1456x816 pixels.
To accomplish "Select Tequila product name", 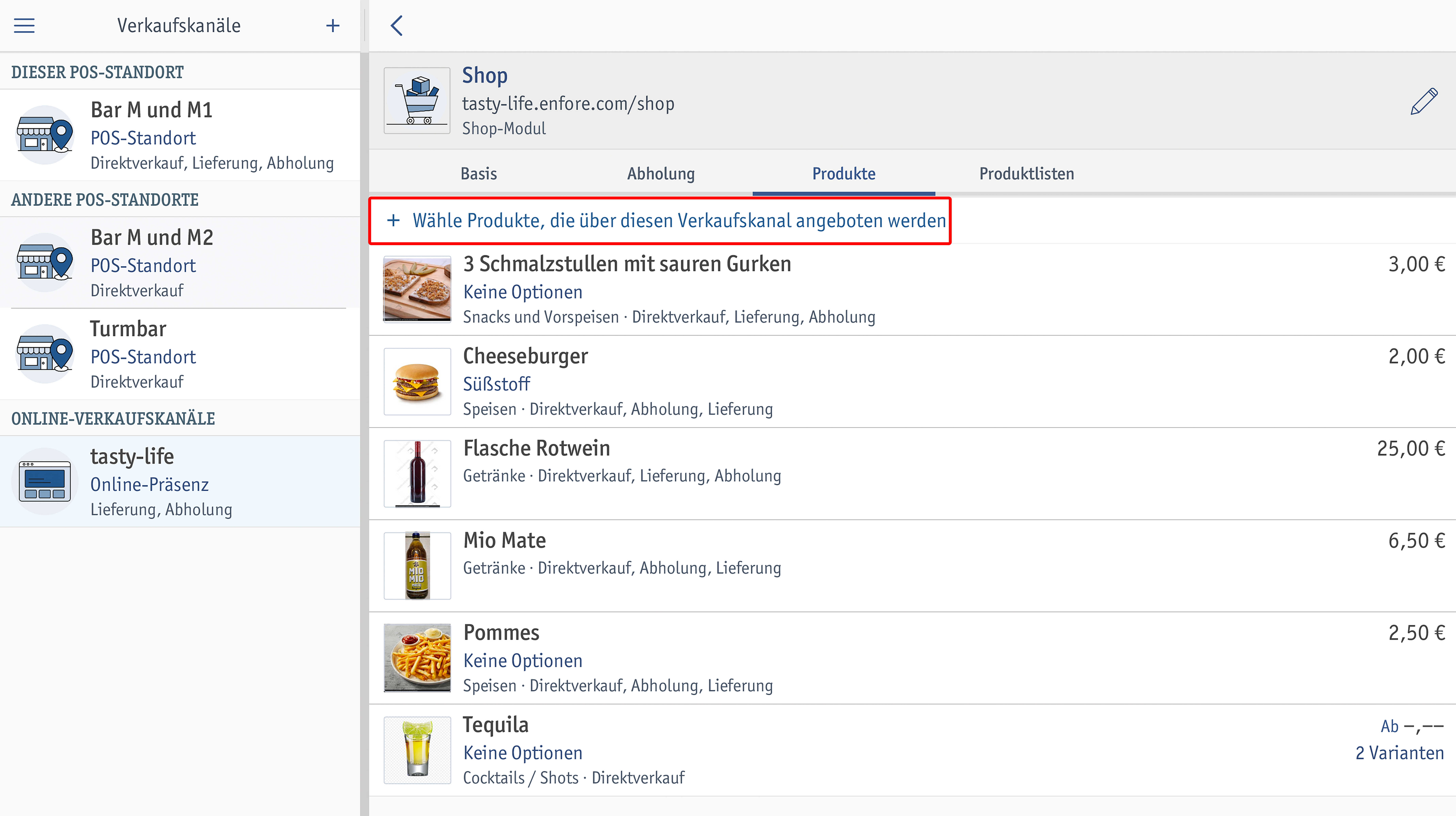I will (495, 725).
